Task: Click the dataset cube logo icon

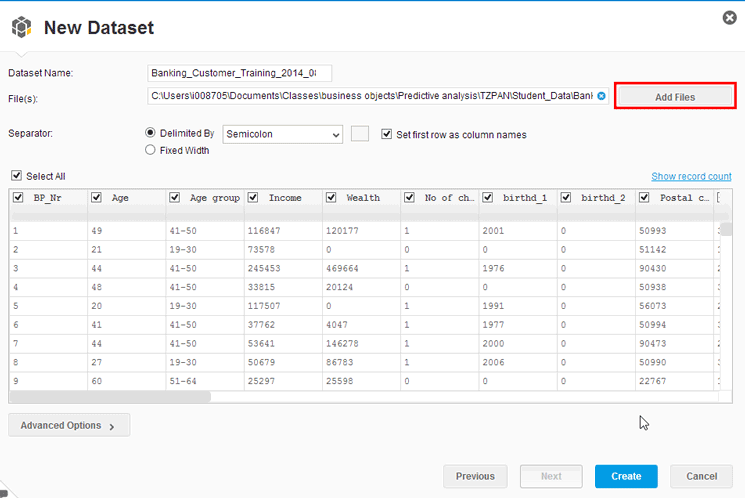Action: click(21, 27)
